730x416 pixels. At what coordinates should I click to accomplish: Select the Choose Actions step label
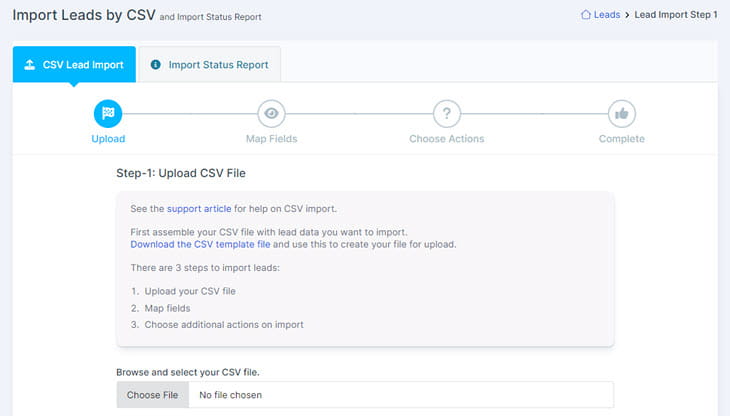point(446,139)
